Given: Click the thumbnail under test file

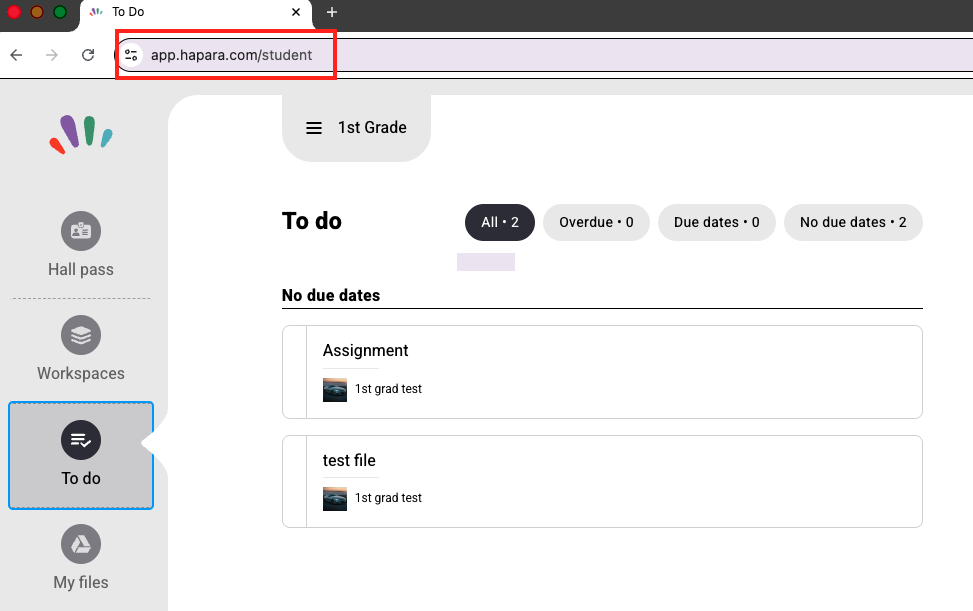Looking at the screenshot, I should point(334,499).
